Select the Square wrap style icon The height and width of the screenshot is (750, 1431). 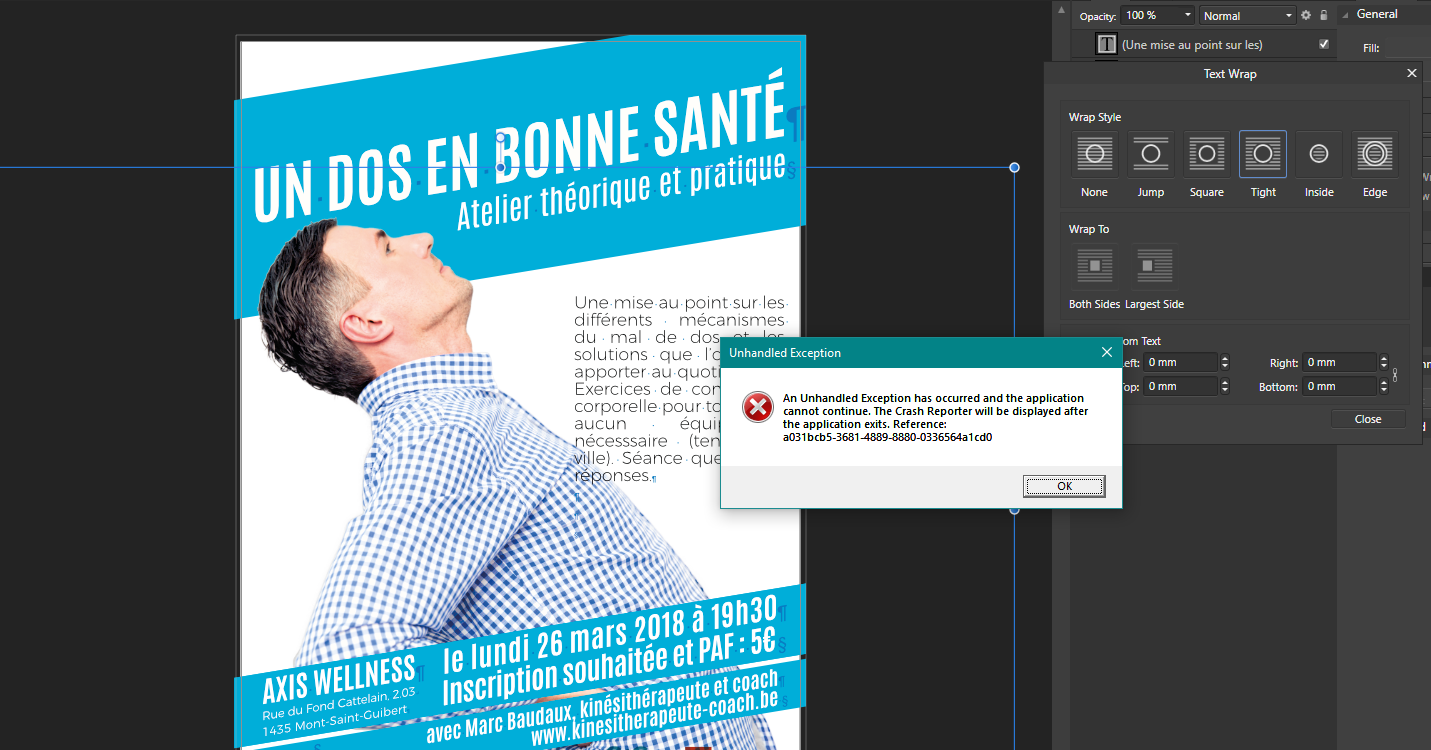(x=1207, y=154)
